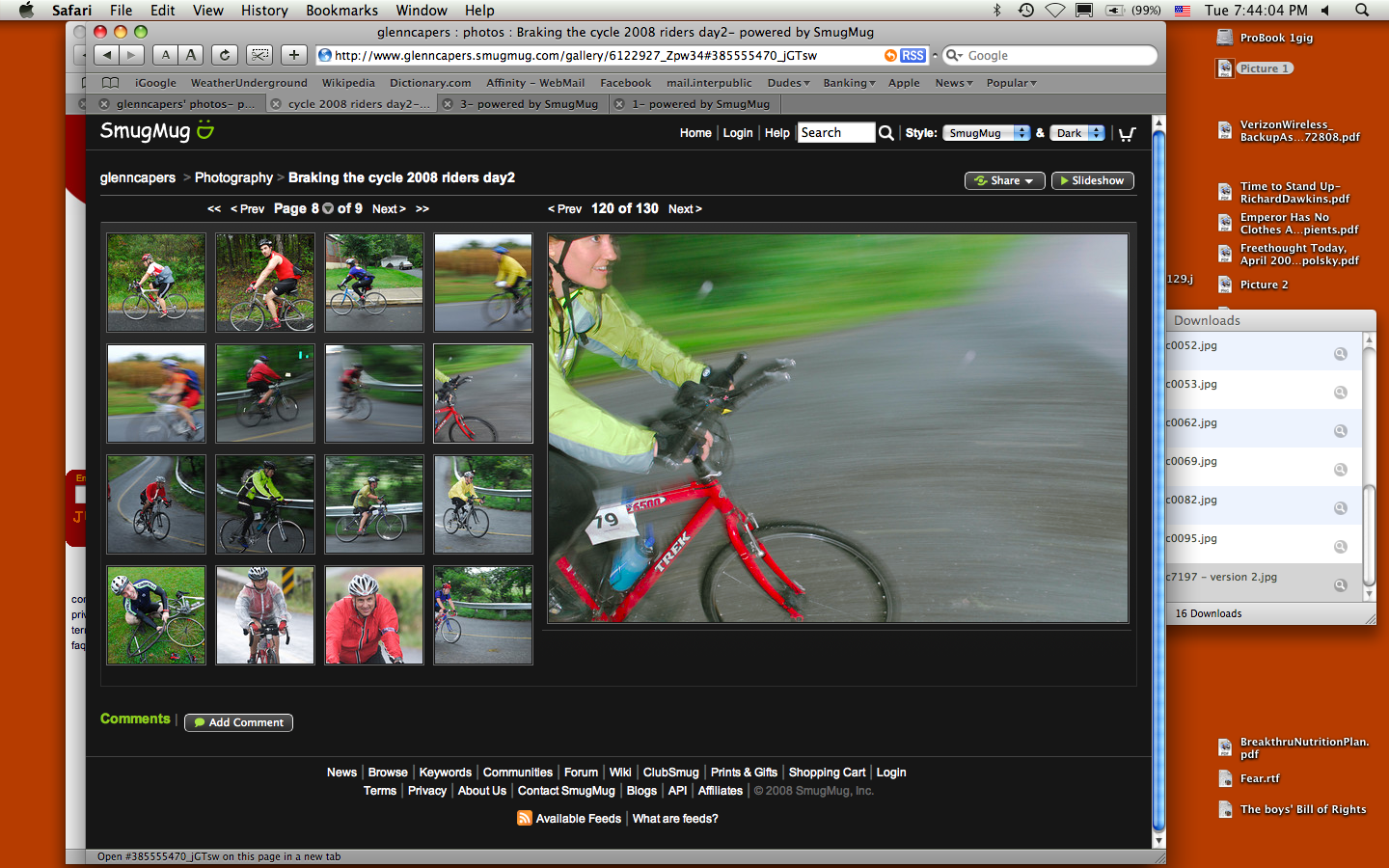Image resolution: width=1389 pixels, height=868 pixels.
Task: Click the Contact SmugMug footer link
Action: tap(566, 791)
